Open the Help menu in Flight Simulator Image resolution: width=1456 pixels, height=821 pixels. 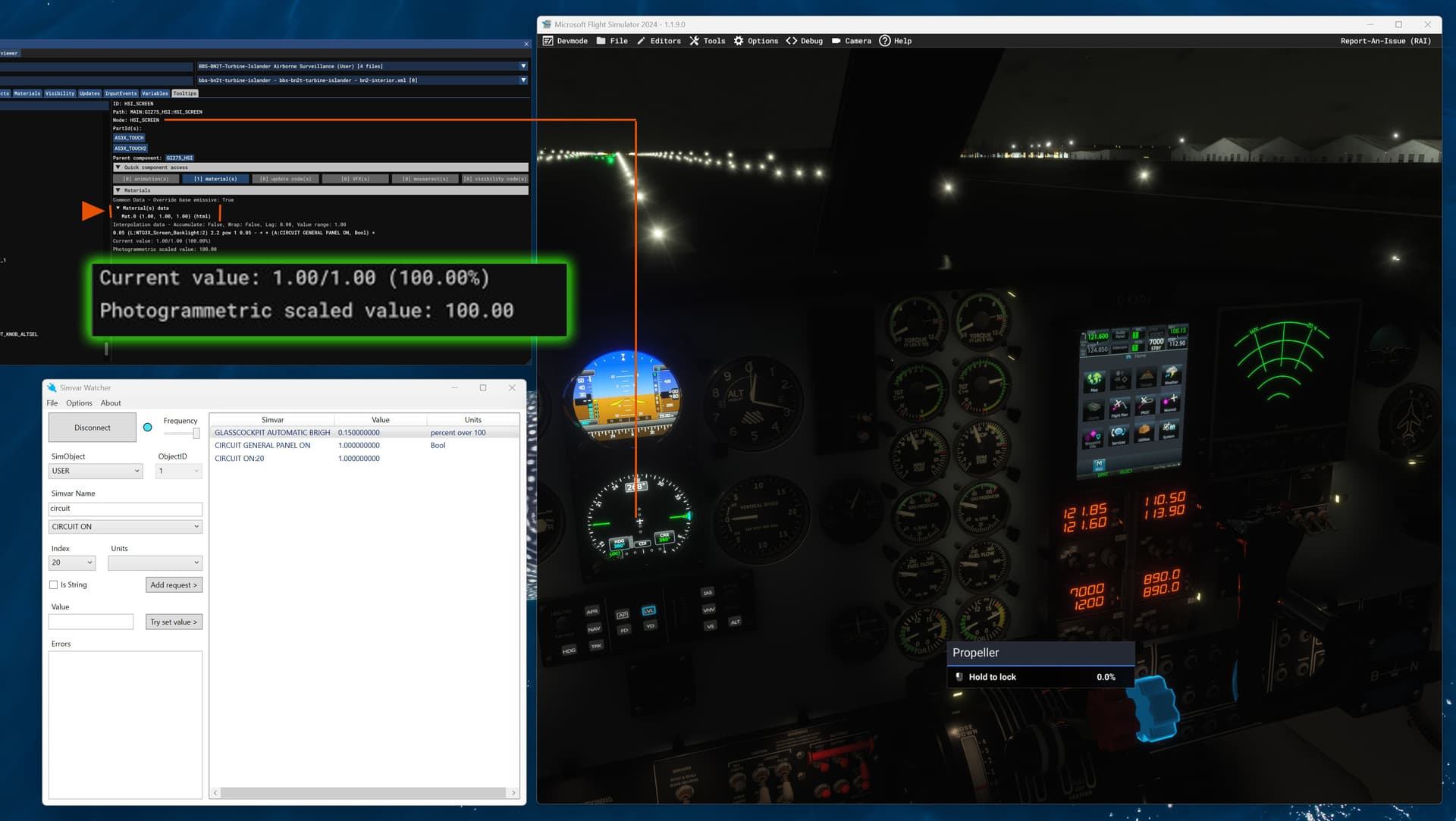896,41
